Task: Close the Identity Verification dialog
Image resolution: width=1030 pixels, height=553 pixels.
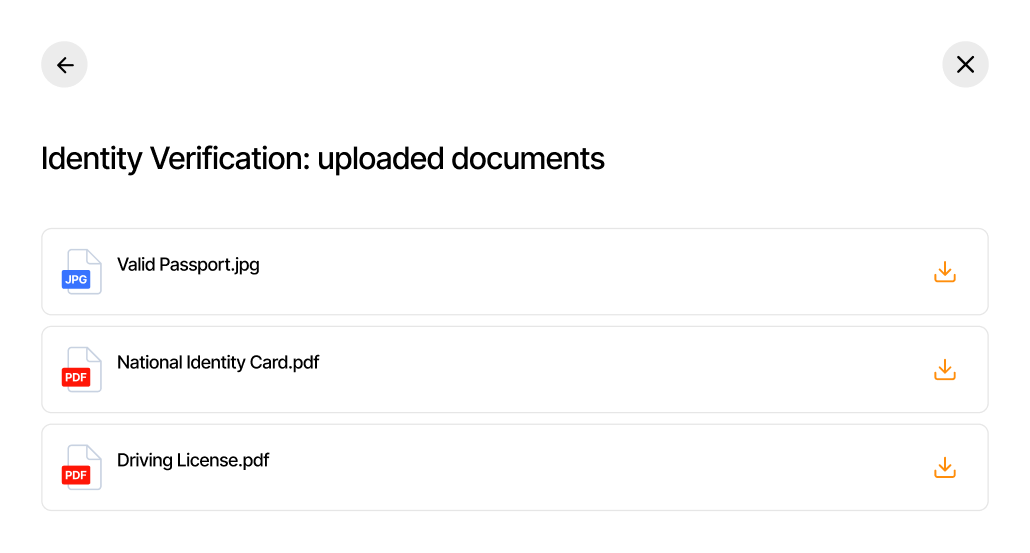Action: click(x=965, y=65)
